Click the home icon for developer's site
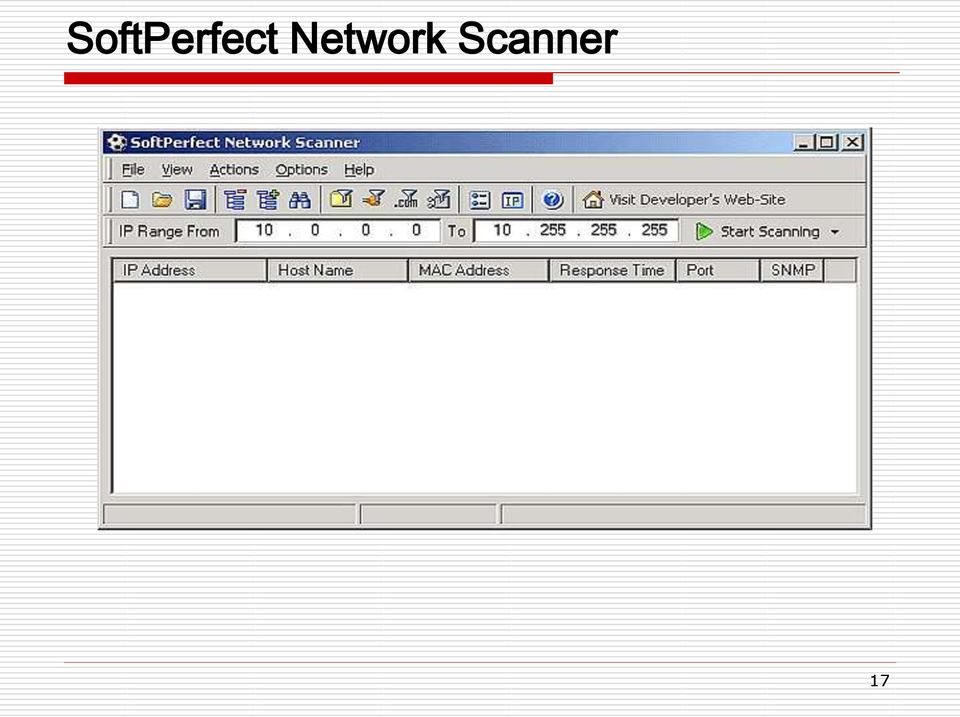960x717 pixels. 593,200
